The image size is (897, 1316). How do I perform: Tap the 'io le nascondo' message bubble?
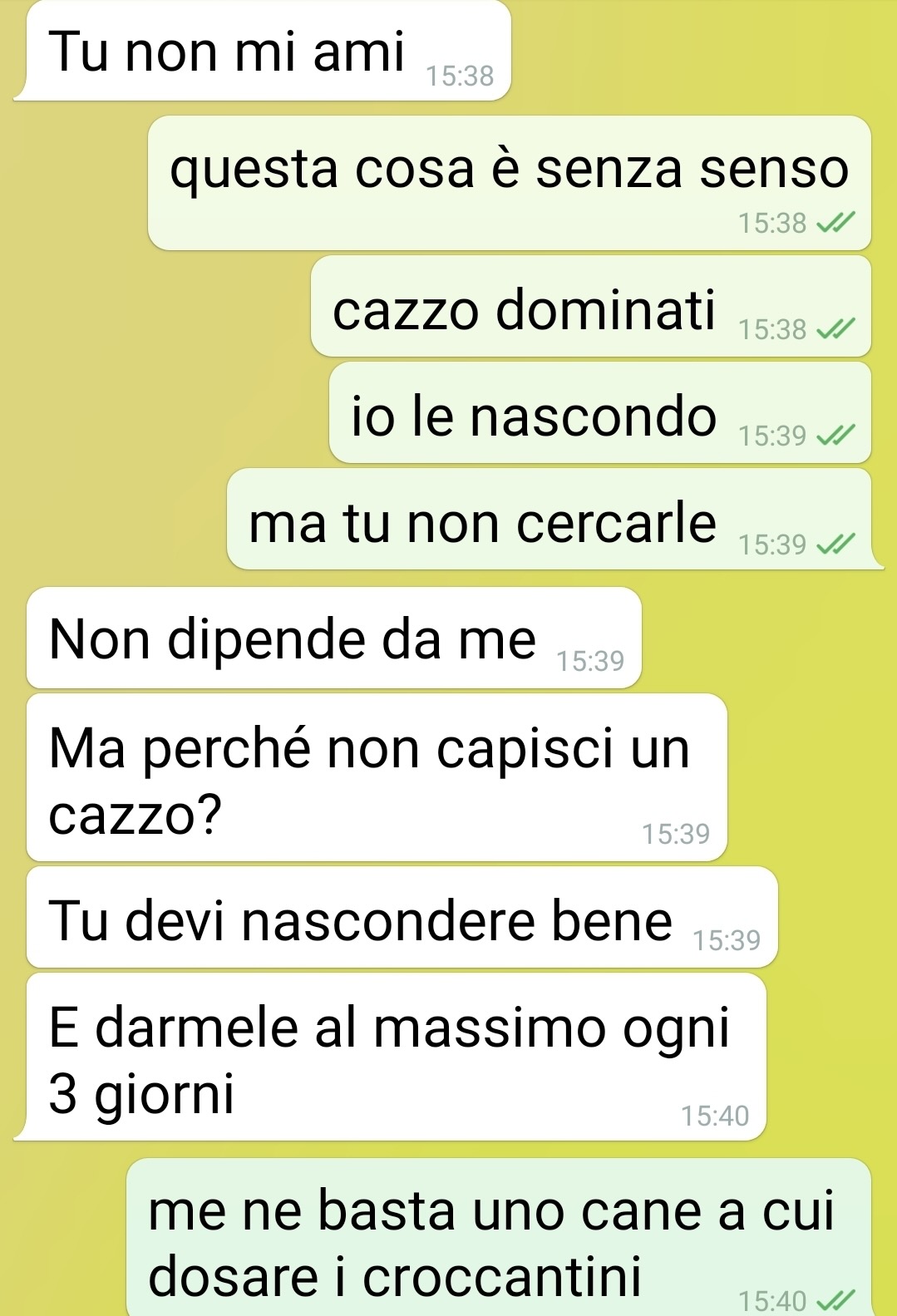(600, 413)
